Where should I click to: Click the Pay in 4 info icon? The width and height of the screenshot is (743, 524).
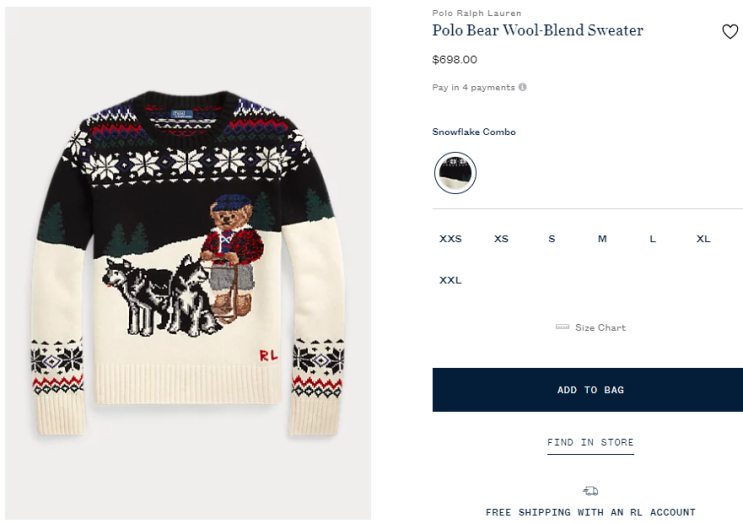pos(522,87)
